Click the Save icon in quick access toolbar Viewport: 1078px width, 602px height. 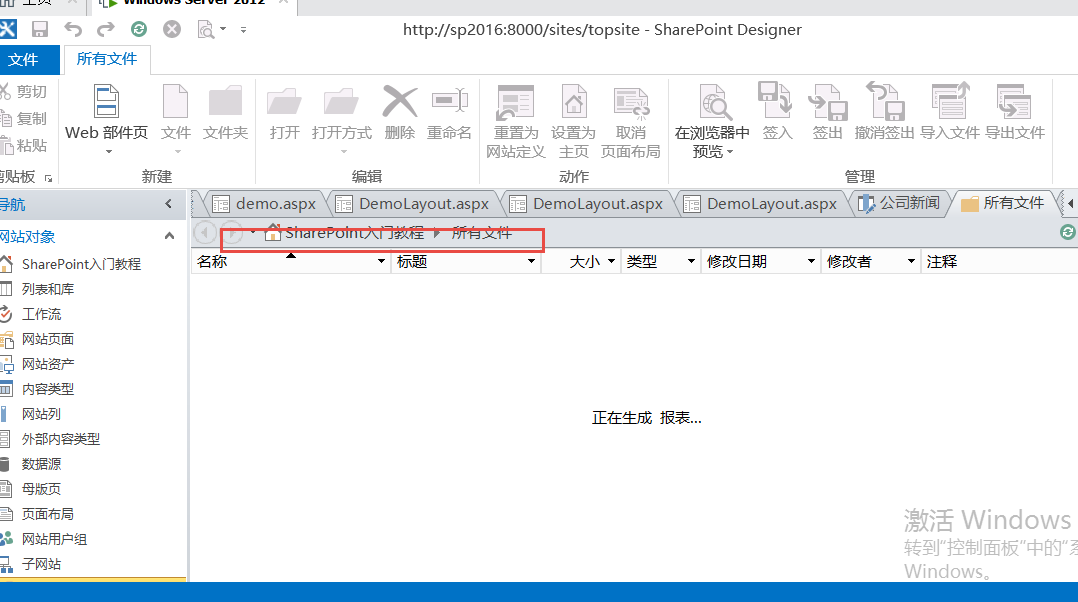click(40, 29)
